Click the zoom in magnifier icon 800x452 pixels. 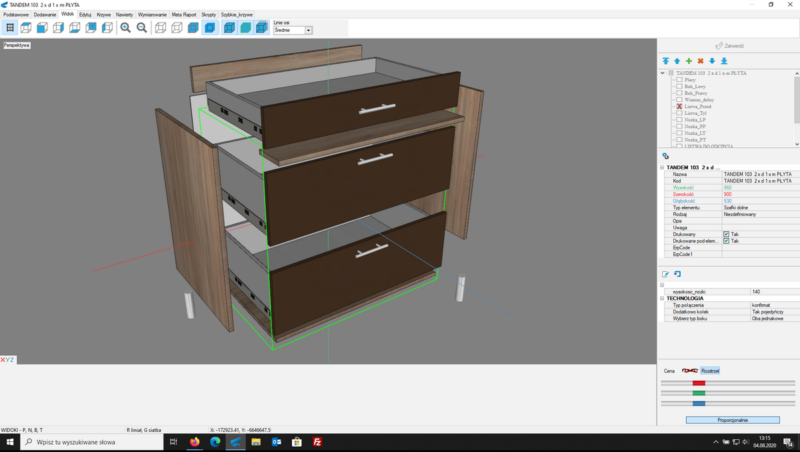point(125,28)
